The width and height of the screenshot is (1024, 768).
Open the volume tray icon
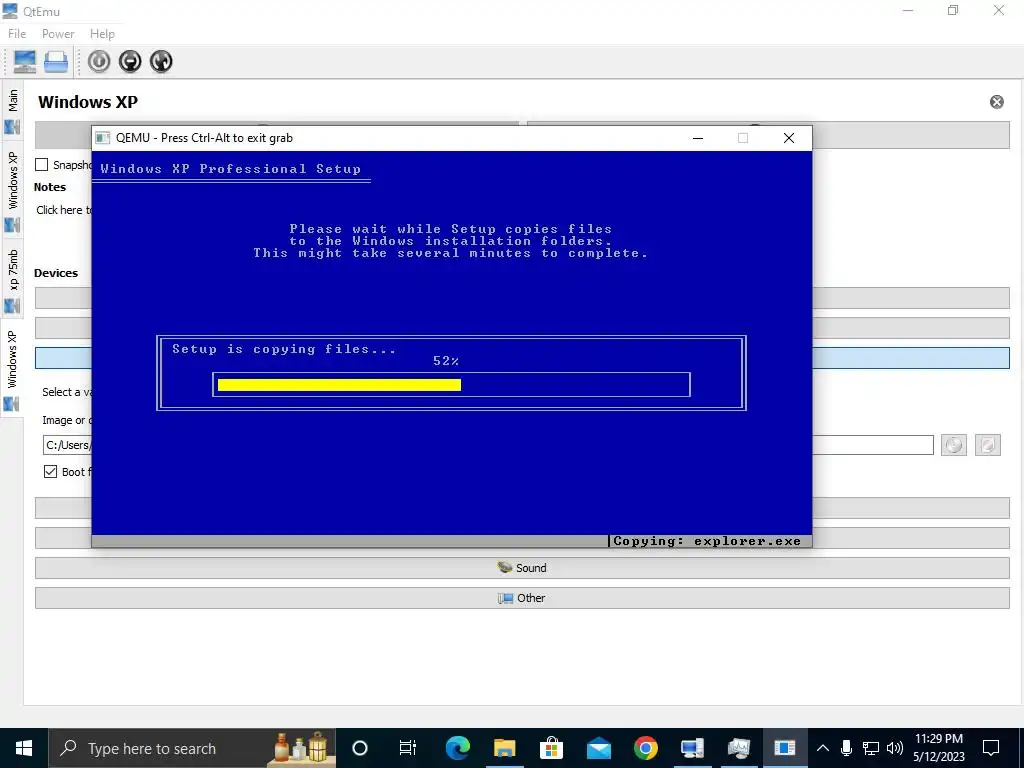[895, 748]
